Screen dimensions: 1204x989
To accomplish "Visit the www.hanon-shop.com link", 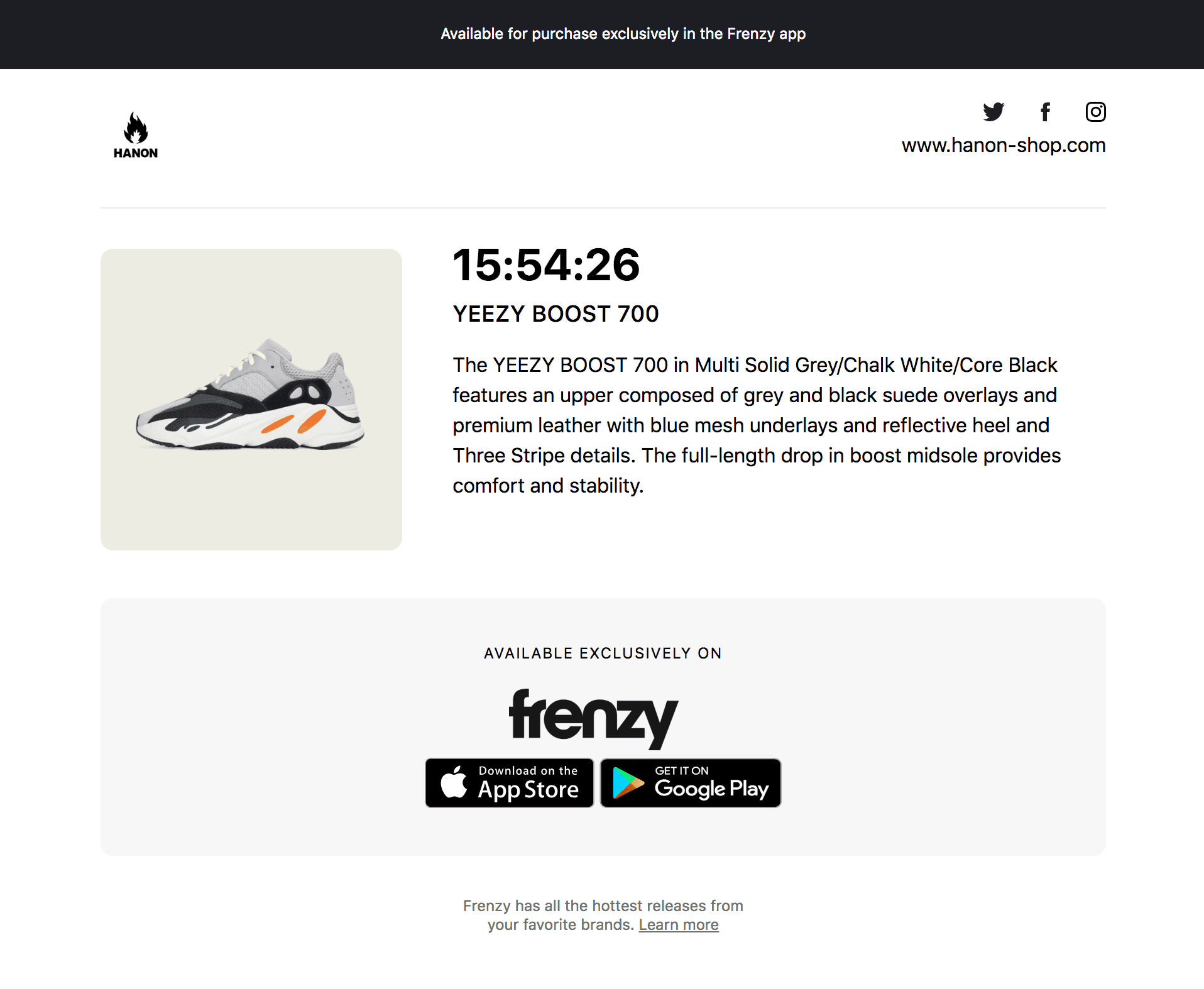I will (x=1003, y=145).
